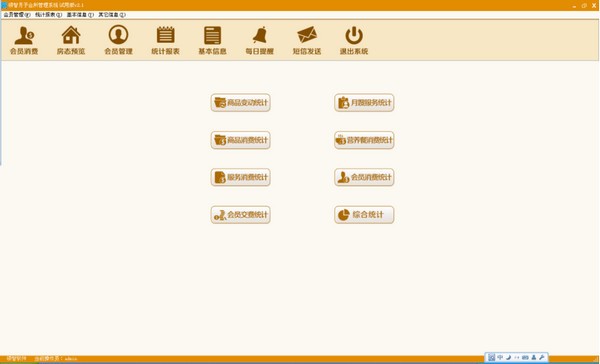This screenshot has width=600, height=364.
Task: Click the 服务消费统计 button
Action: 241,177
